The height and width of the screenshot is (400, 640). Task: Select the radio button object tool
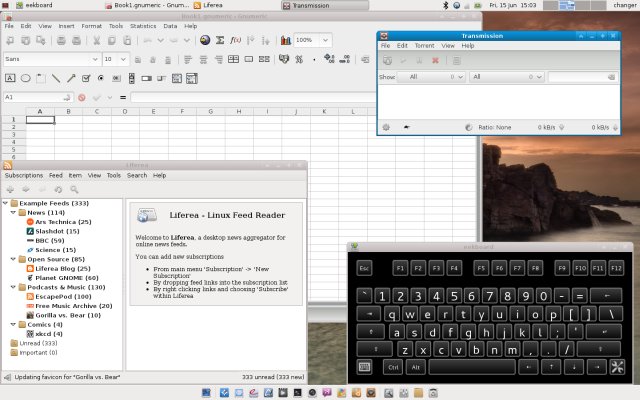click(x=98, y=77)
